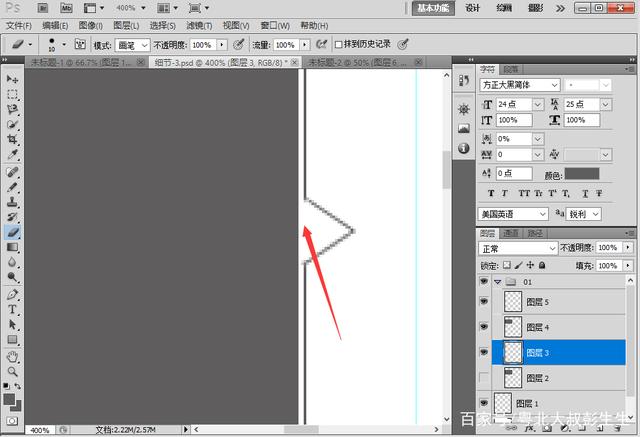Screen dimensions: 640x437
Task: Select the Eyedropper tool
Action: tap(12, 155)
